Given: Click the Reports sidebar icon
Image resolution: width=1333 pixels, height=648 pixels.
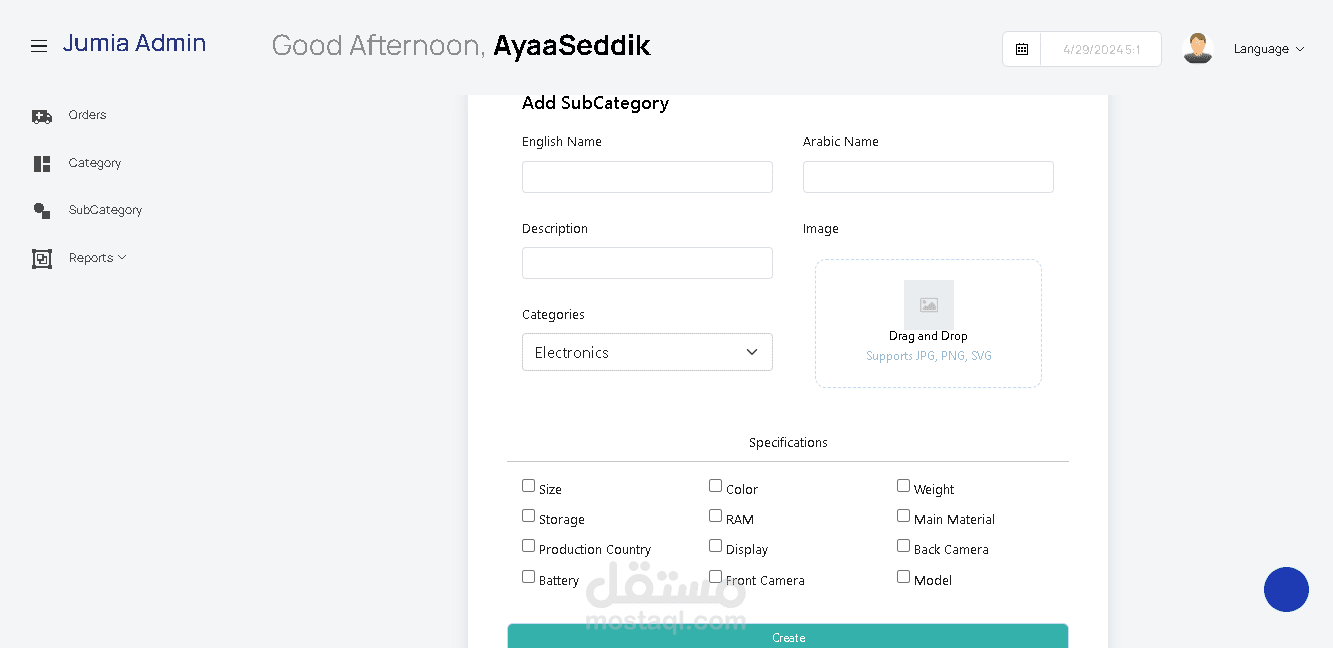Looking at the screenshot, I should pos(42,259).
